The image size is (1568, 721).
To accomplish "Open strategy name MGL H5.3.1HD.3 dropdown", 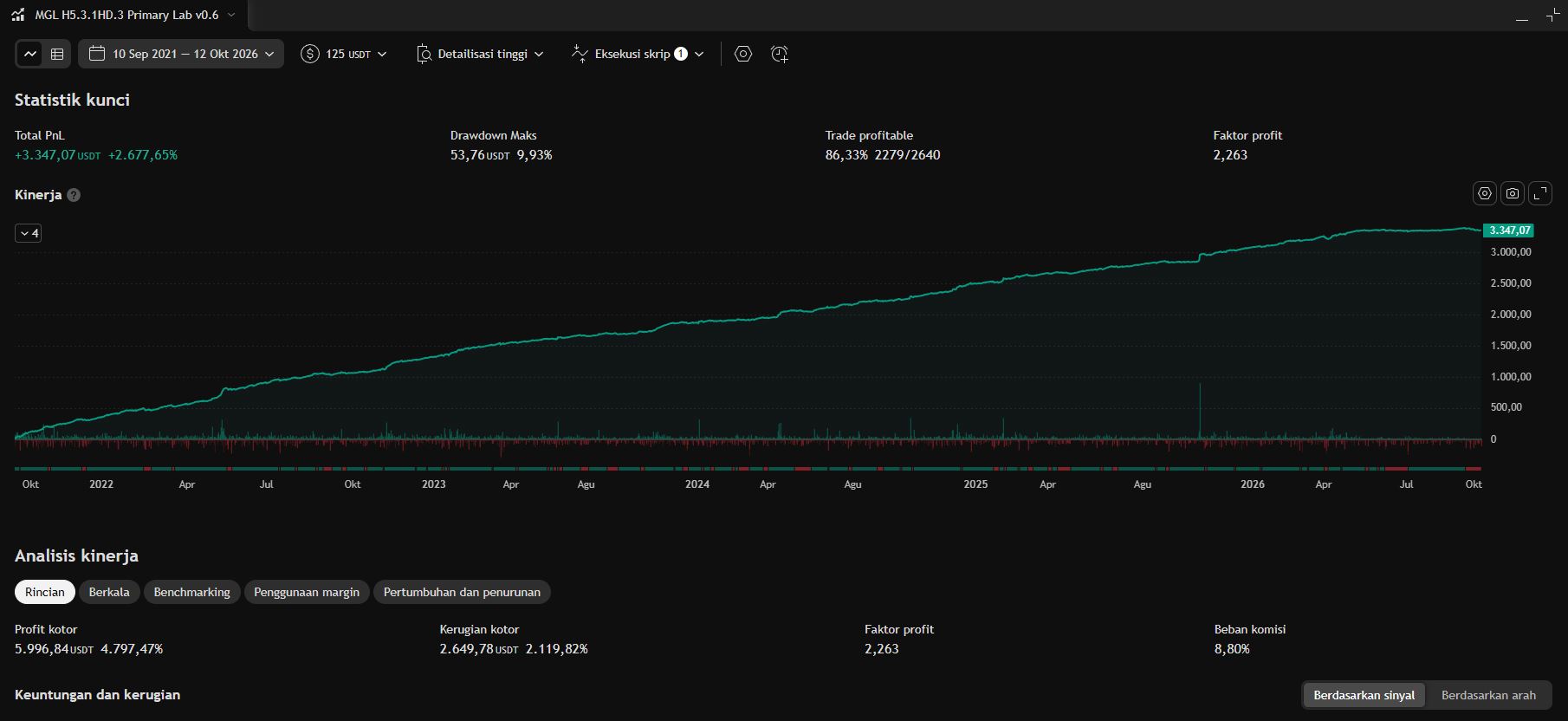I will click(135, 15).
